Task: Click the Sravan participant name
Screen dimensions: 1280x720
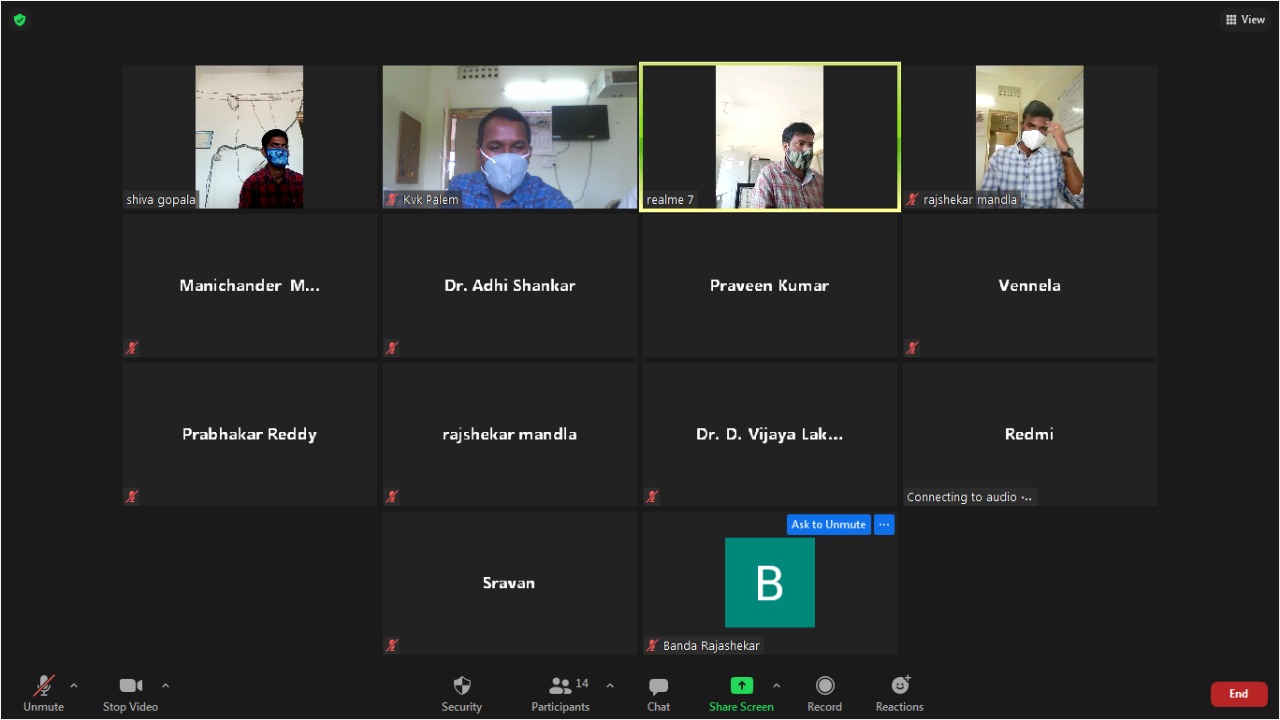Action: tap(509, 582)
